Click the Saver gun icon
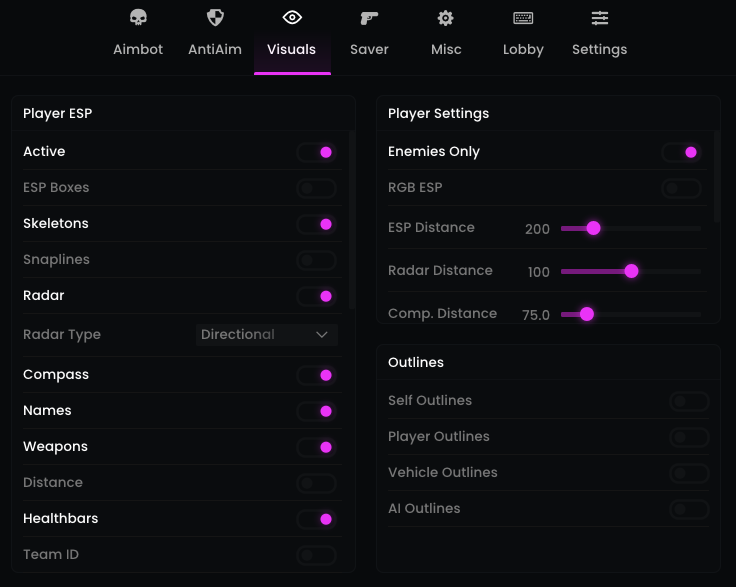Screen dimensions: 736x587 (x=369, y=18)
